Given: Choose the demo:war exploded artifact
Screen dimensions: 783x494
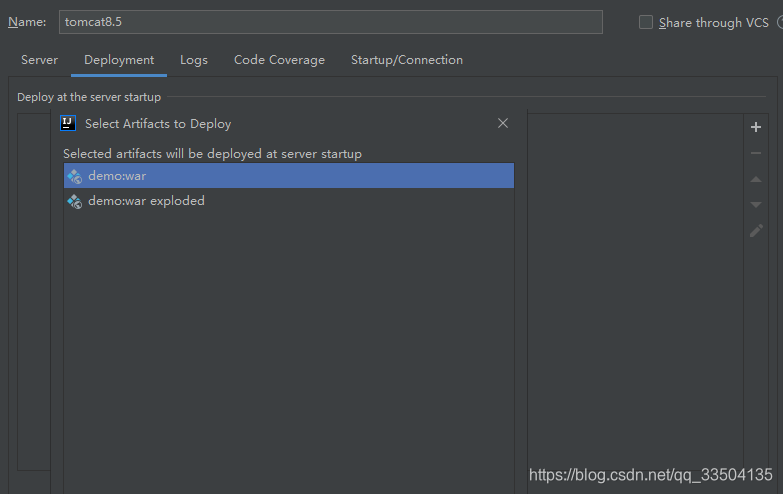Looking at the screenshot, I should 289,201.
